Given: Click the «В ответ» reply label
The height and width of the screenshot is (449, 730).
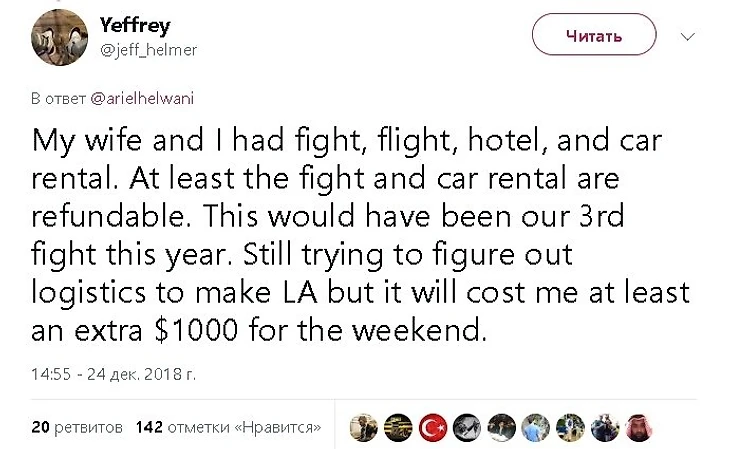Looking at the screenshot, I should pos(59,99).
